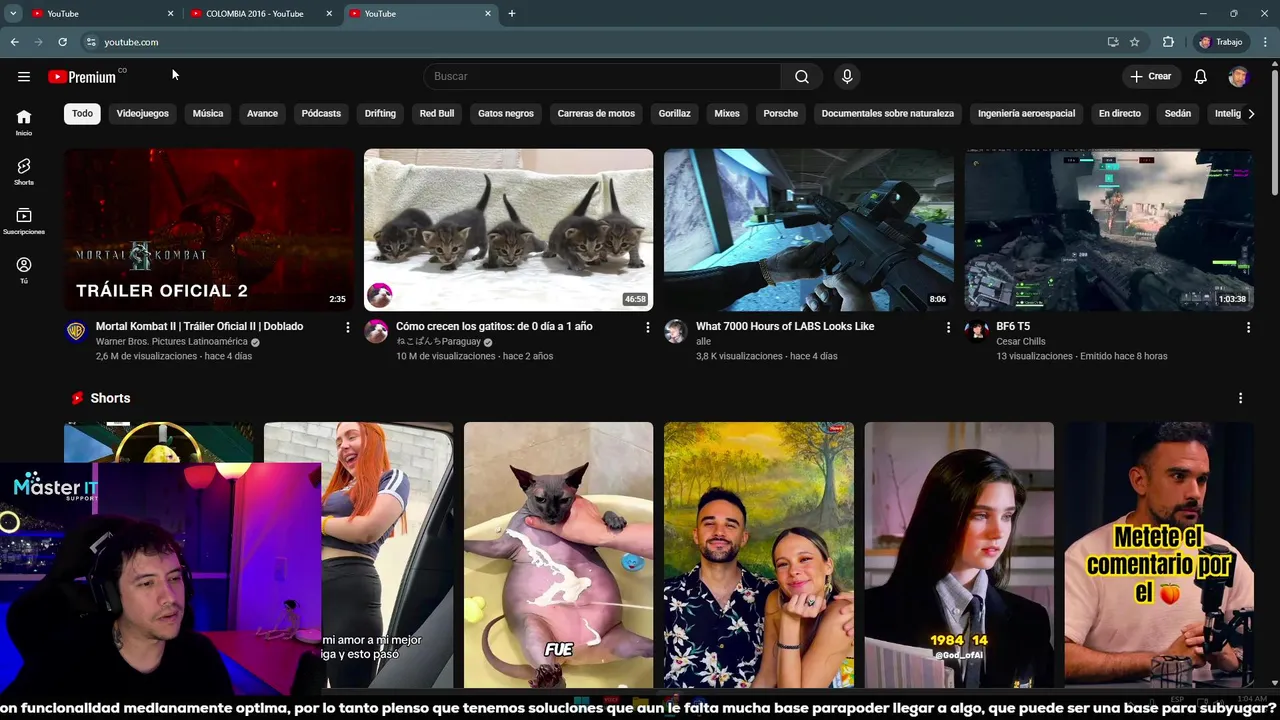Click the YouTube Premium logo
The image size is (1280, 720).
(82, 77)
